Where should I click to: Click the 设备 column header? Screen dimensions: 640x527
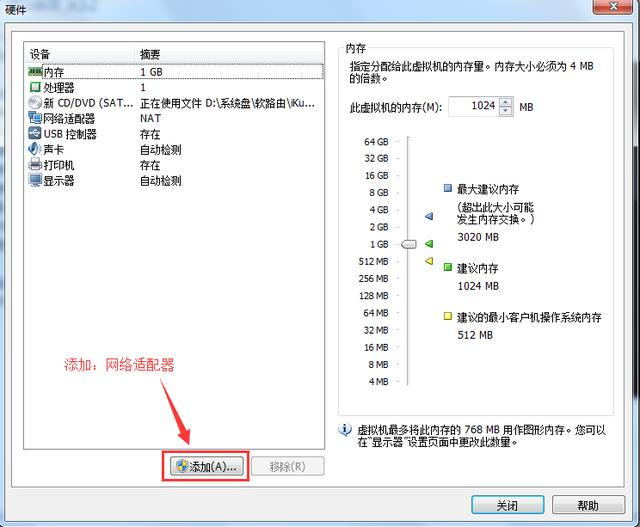pos(80,54)
